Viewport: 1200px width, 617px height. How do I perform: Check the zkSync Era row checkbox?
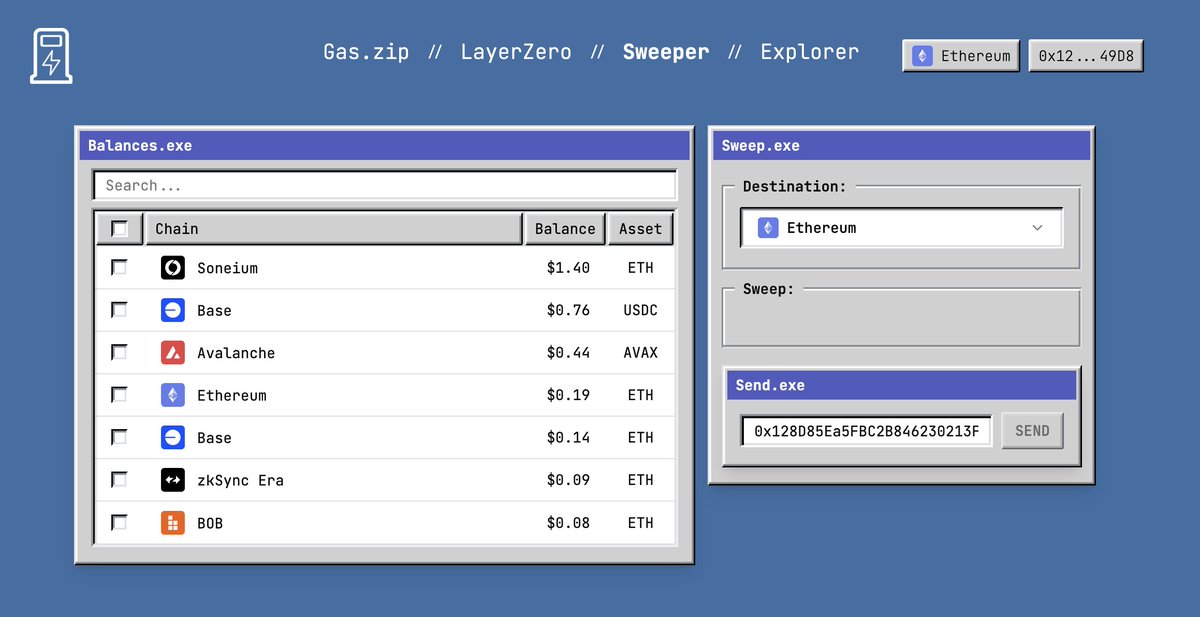point(119,479)
